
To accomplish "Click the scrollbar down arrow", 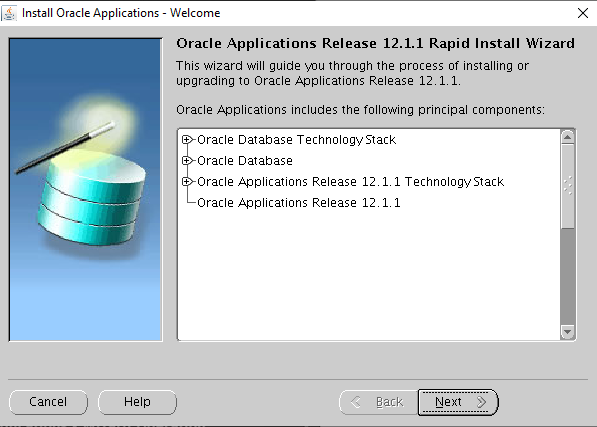I will (x=567, y=332).
